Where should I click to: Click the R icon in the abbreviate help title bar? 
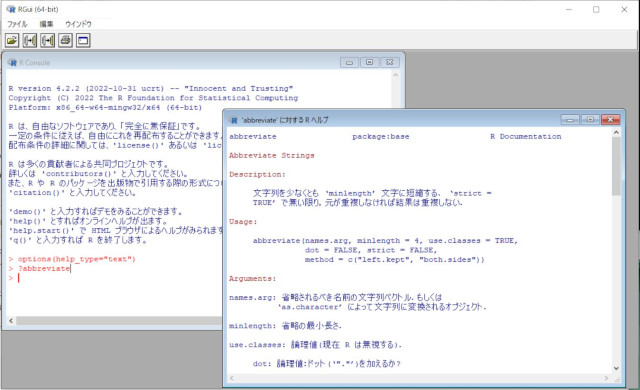point(234,120)
